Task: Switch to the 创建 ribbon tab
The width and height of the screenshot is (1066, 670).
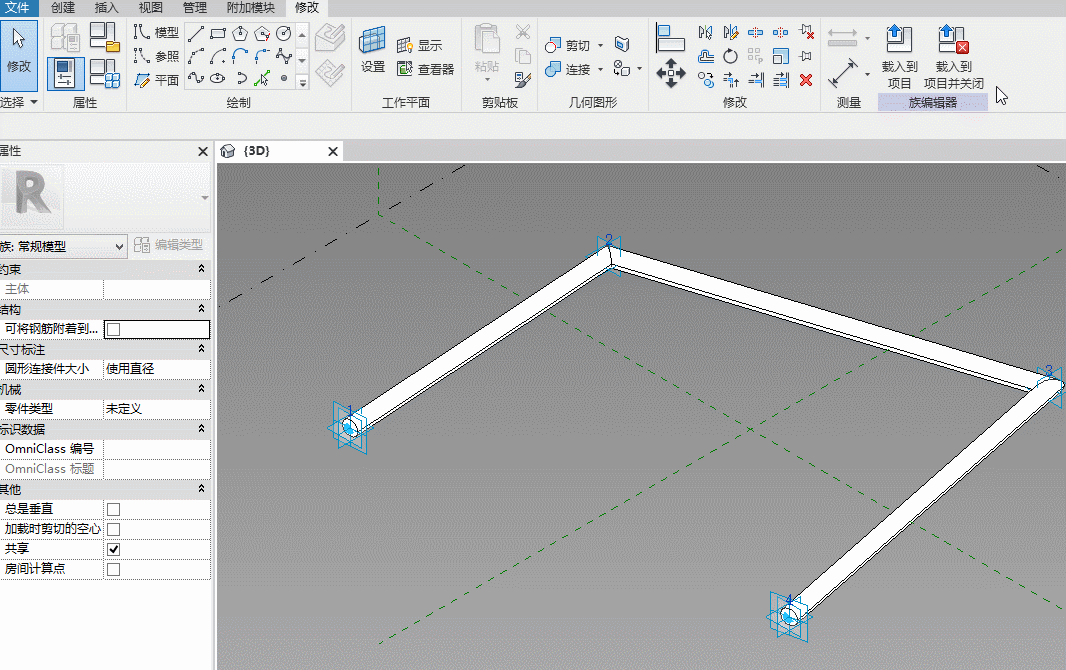Action: click(x=63, y=7)
